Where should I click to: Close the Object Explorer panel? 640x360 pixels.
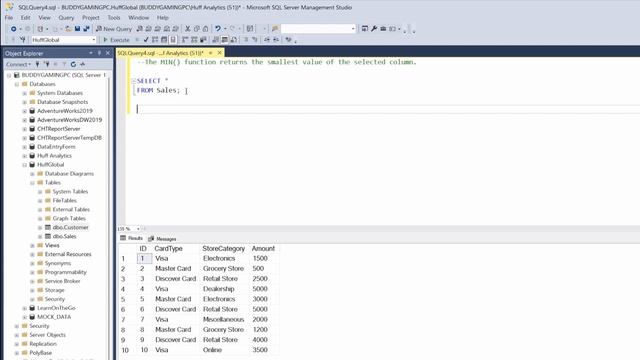click(108, 53)
